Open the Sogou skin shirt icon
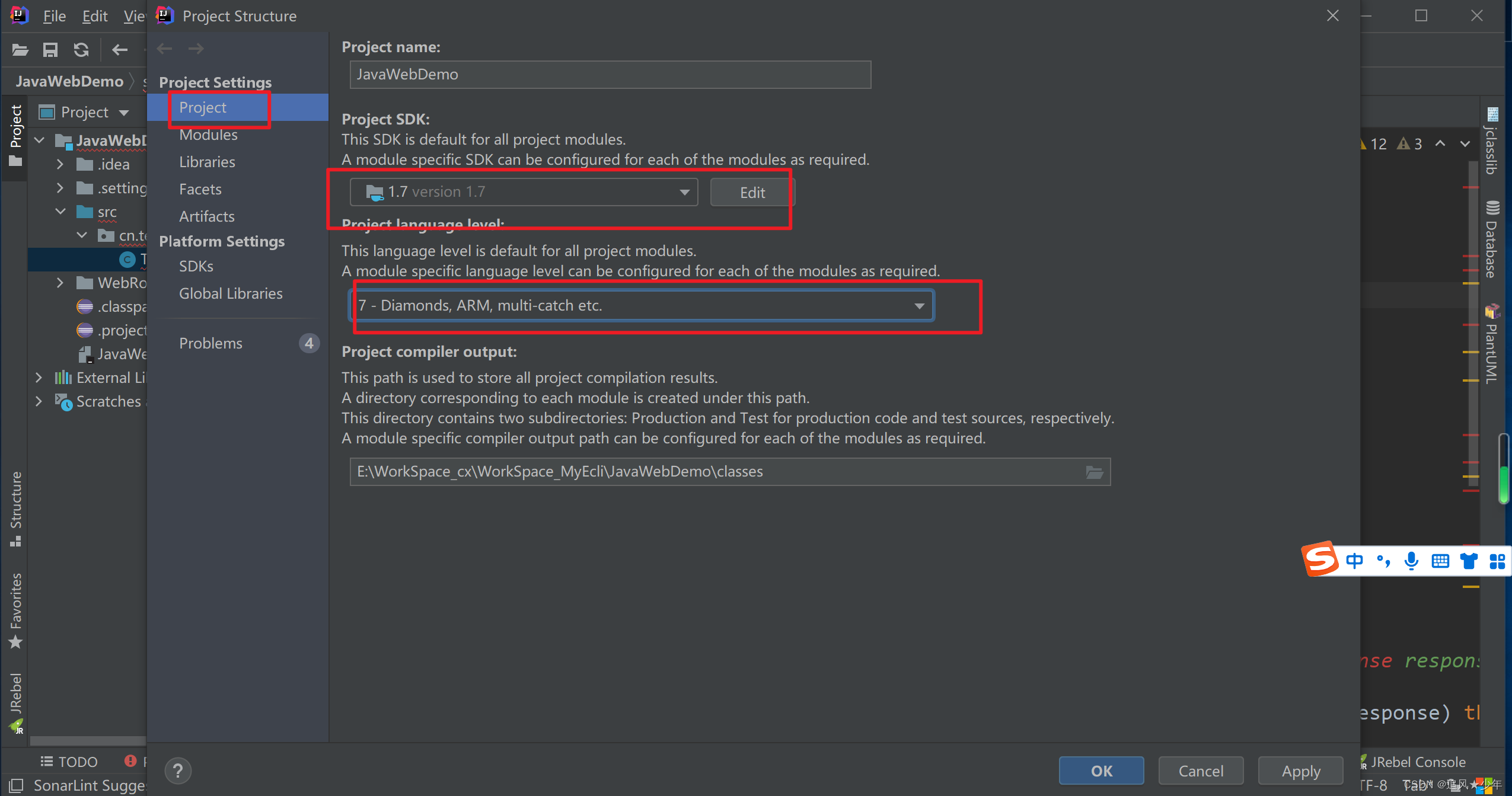The width and height of the screenshot is (1512, 796). (x=1469, y=561)
